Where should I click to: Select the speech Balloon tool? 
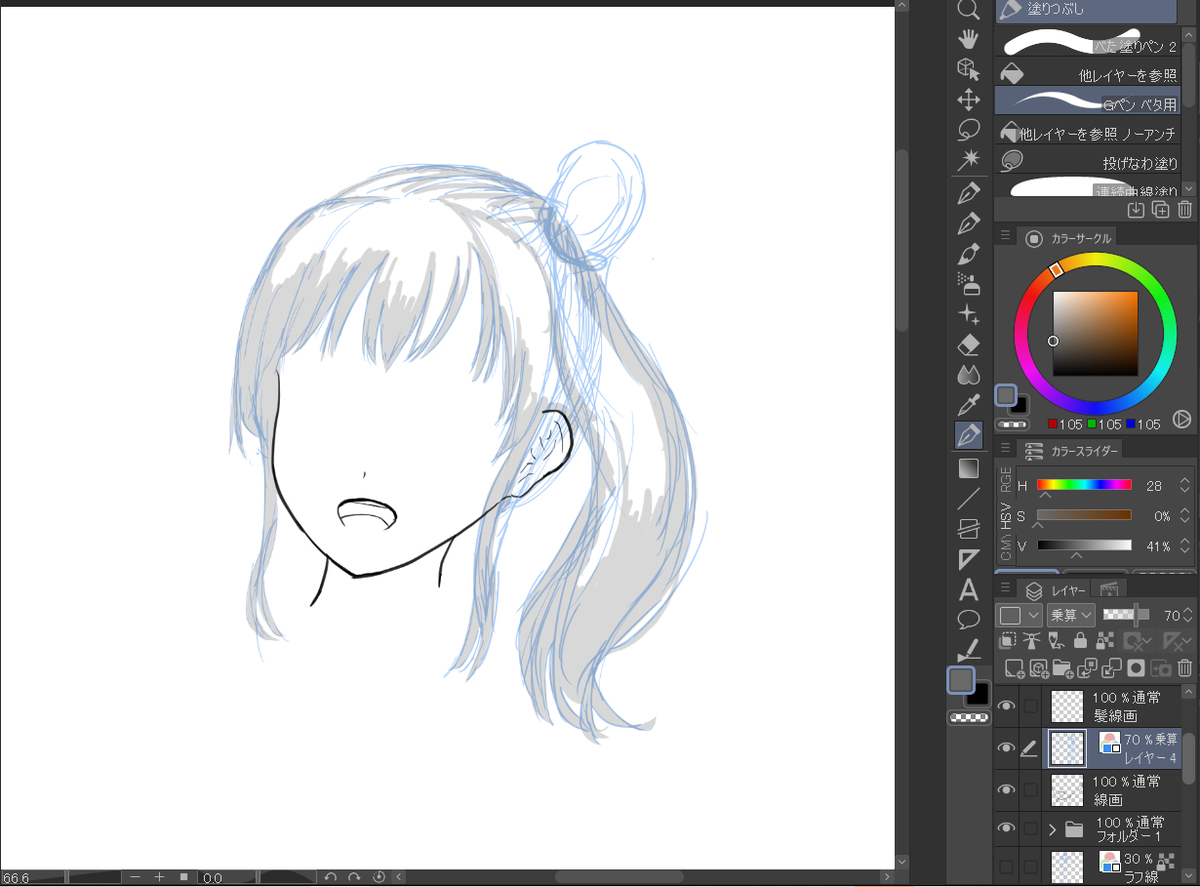point(968,619)
